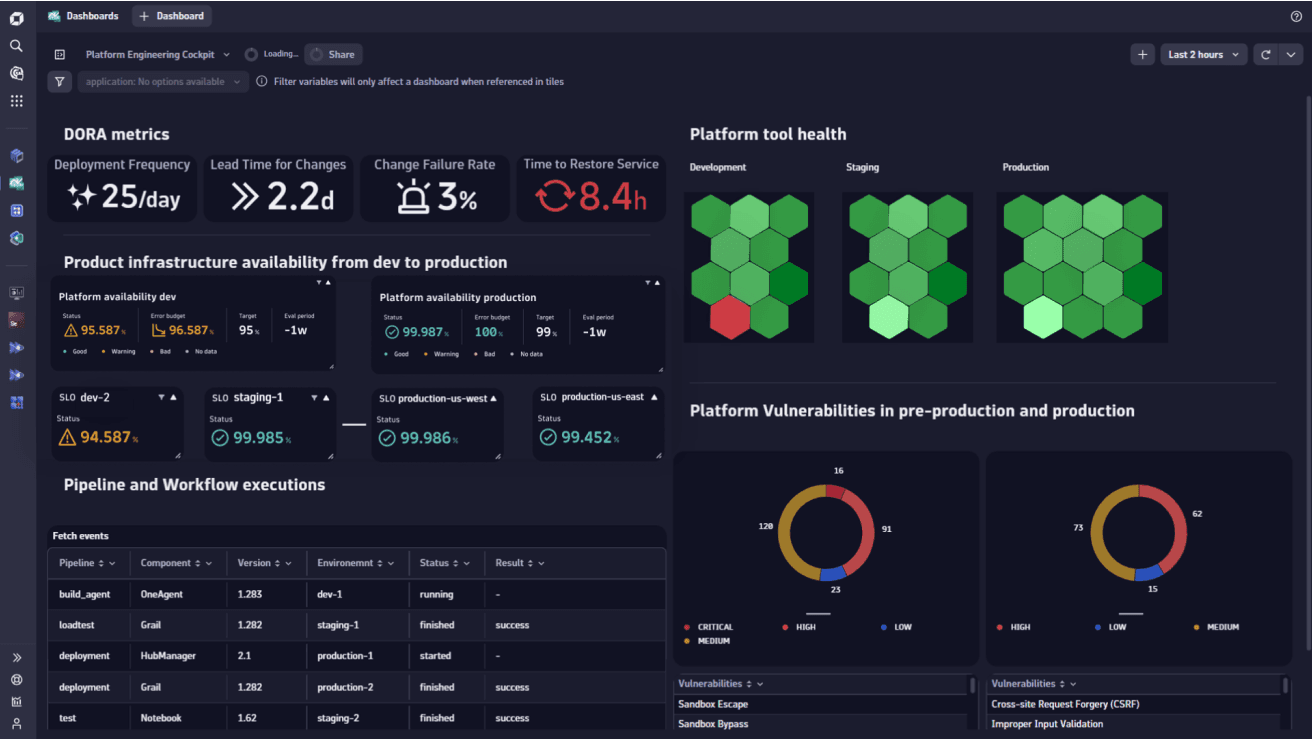Click the help question mark icon
The height and width of the screenshot is (739, 1312).
1296,16
